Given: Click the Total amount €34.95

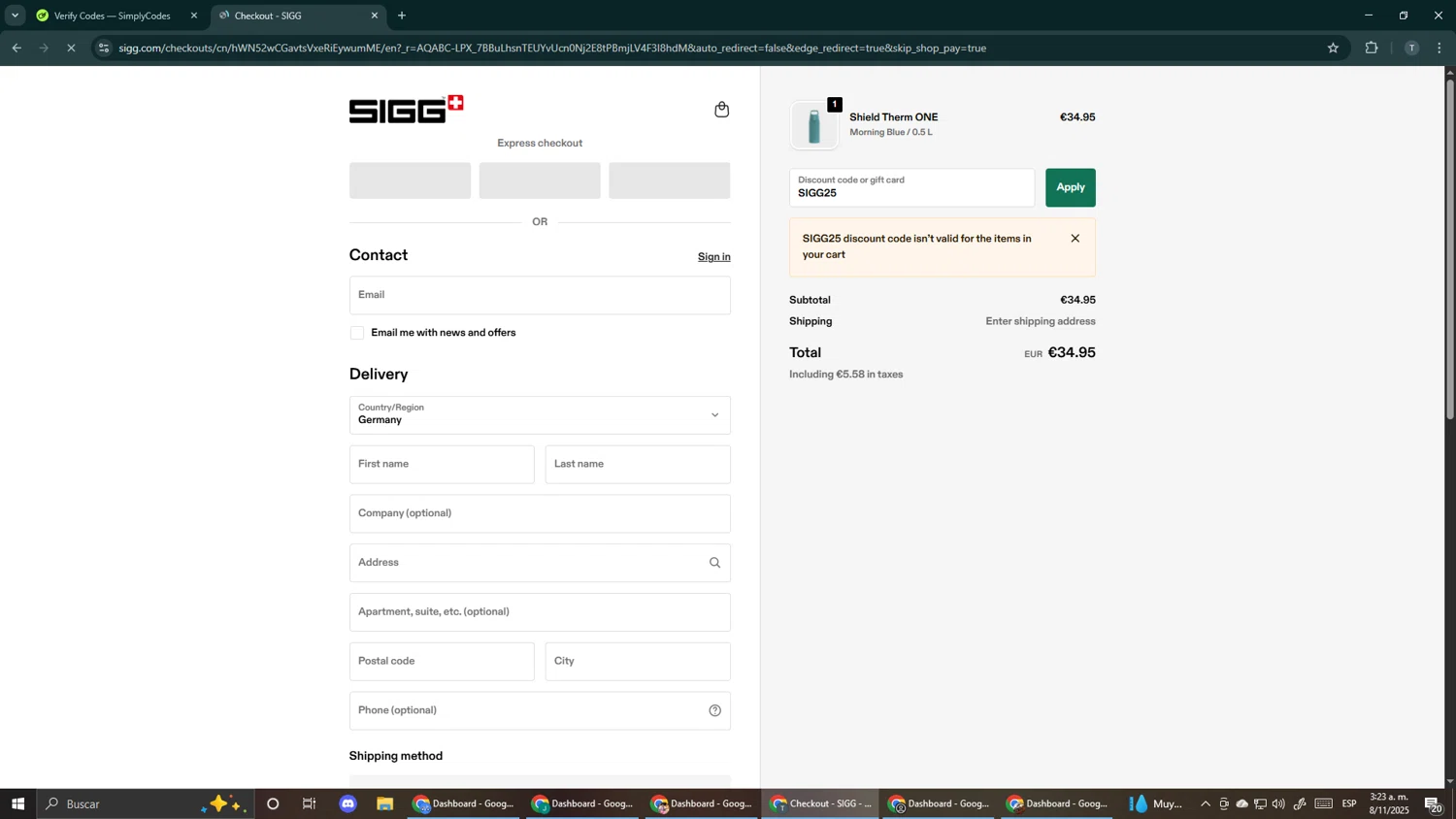Looking at the screenshot, I should click(1072, 353).
